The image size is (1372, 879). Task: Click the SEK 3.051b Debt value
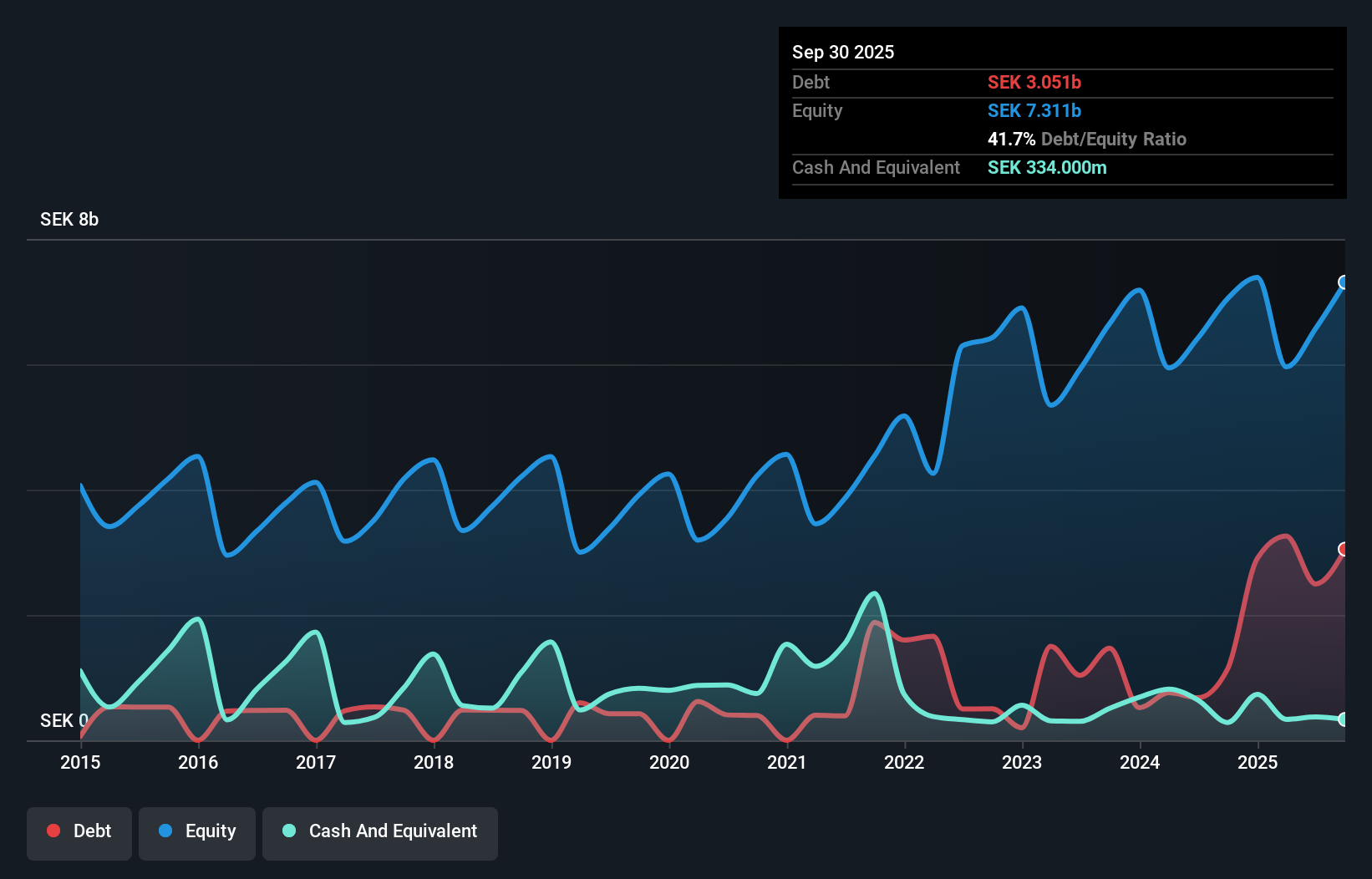coord(1034,82)
